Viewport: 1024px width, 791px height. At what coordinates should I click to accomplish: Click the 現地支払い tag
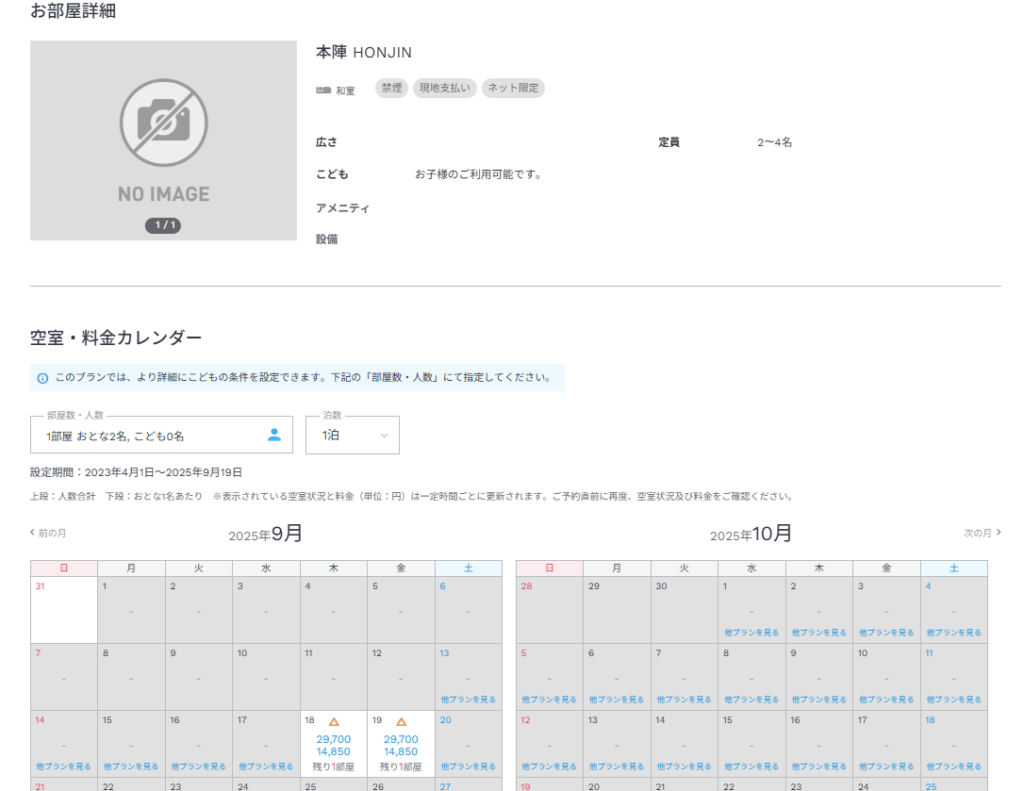click(x=445, y=88)
